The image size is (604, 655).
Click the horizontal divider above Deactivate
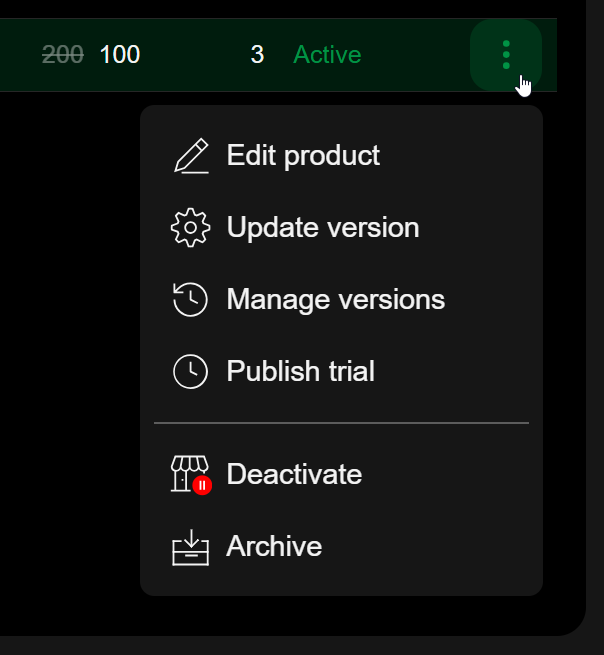pyautogui.click(x=341, y=423)
